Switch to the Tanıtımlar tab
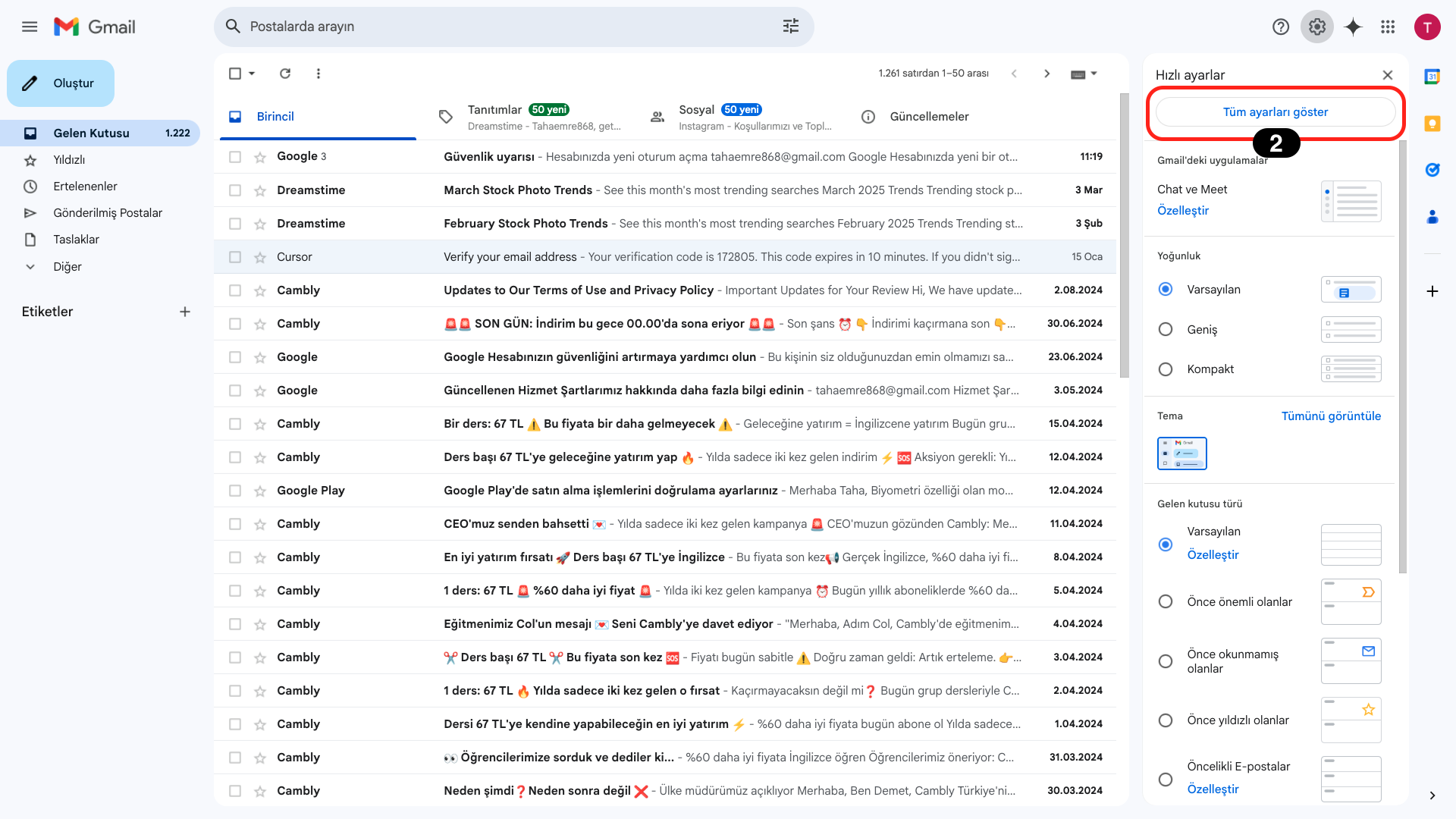1456x819 pixels. point(529,117)
